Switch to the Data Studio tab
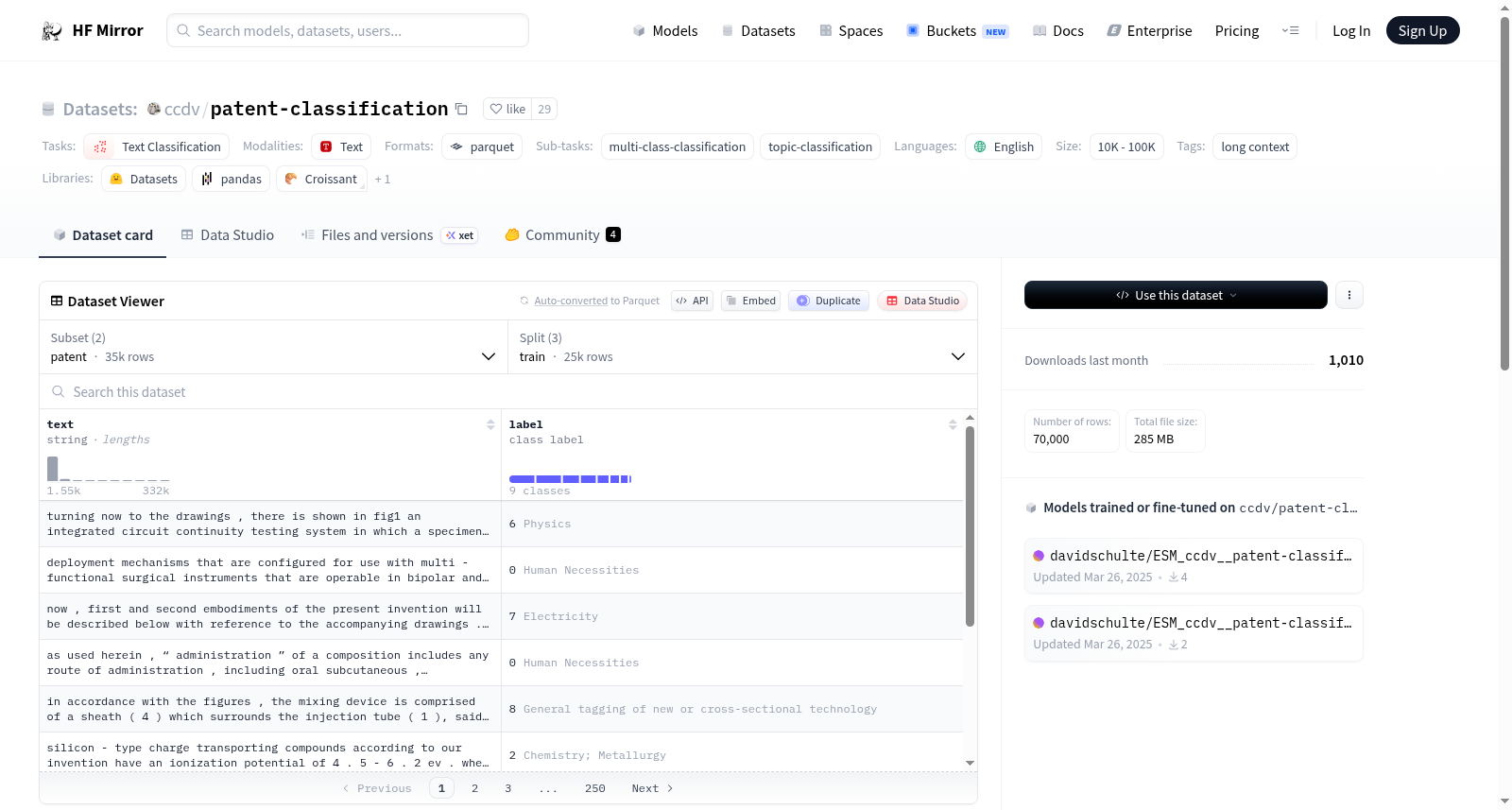Image resolution: width=1512 pixels, height=810 pixels. pos(228,235)
